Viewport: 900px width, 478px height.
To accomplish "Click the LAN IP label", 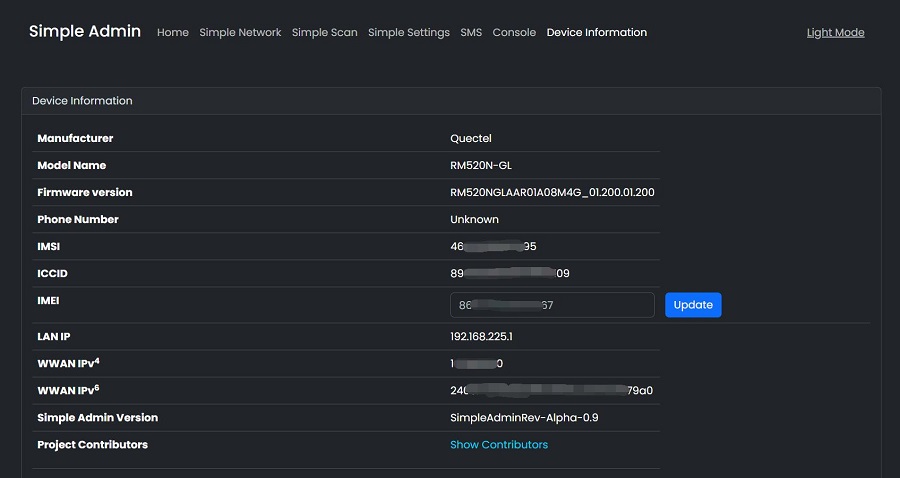I will (x=54, y=336).
